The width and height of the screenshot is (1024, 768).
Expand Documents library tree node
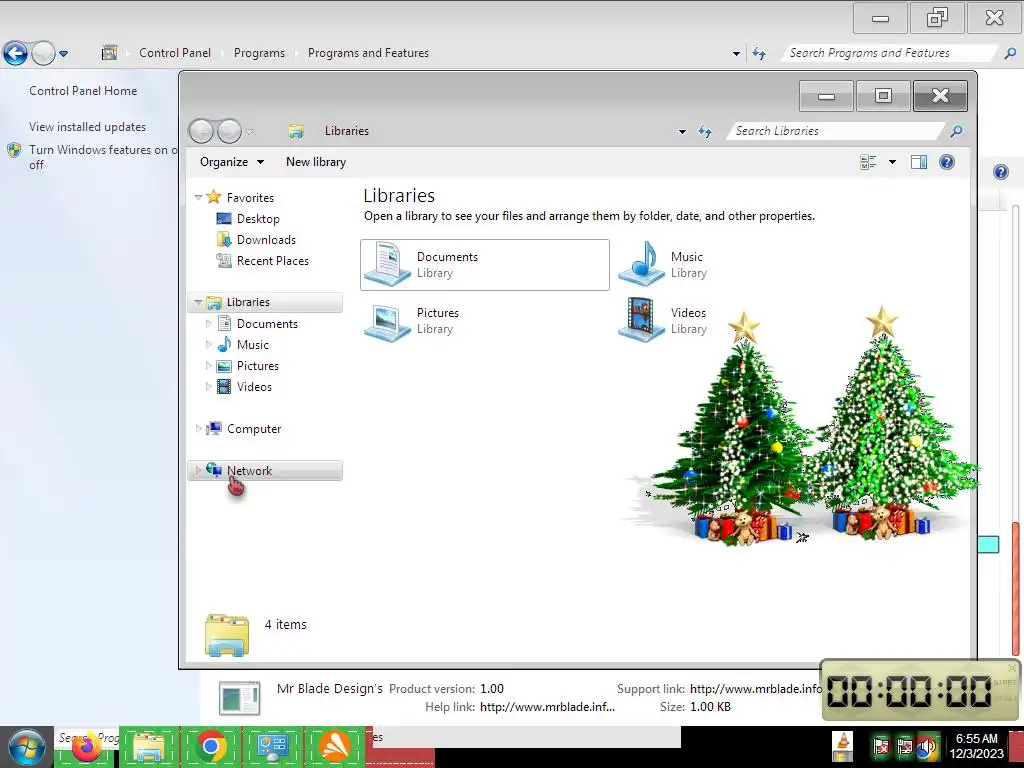pyautogui.click(x=209, y=324)
